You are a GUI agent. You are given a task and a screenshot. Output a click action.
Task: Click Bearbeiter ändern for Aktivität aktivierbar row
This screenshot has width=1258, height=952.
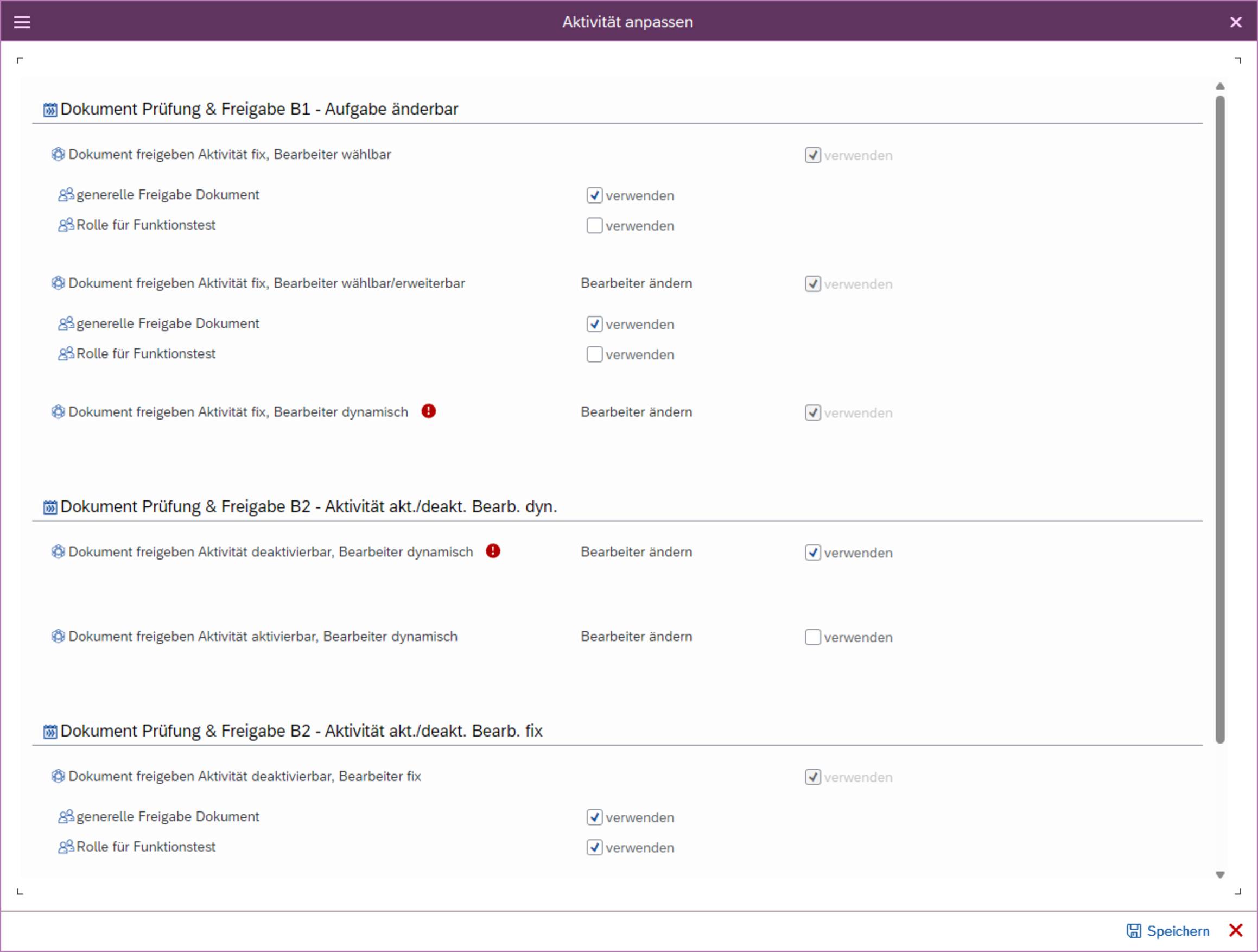[x=637, y=636]
